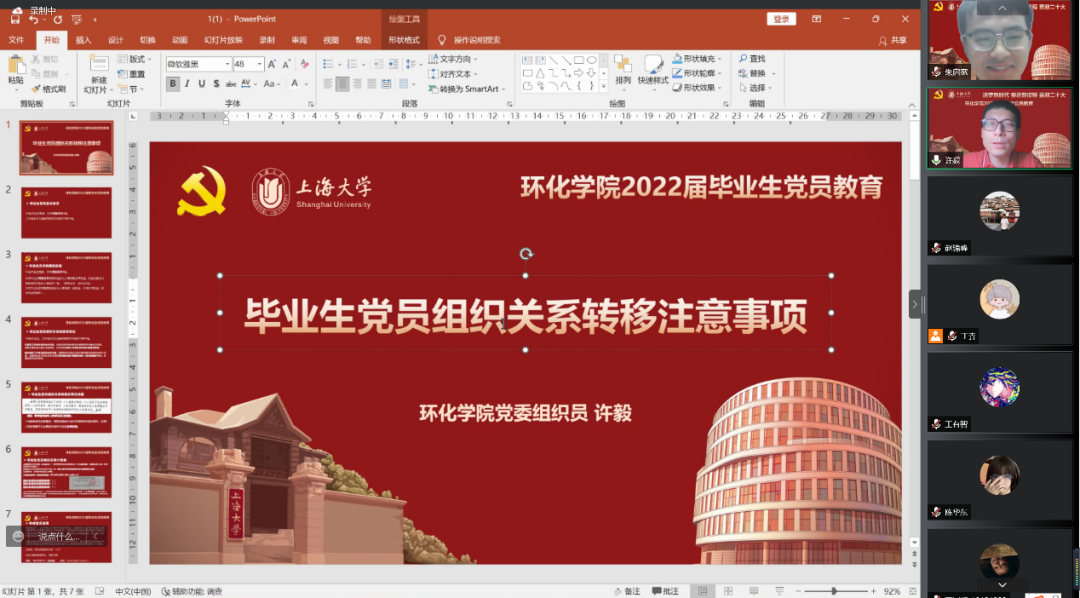Click the clear formatting eraser icon

(307, 64)
